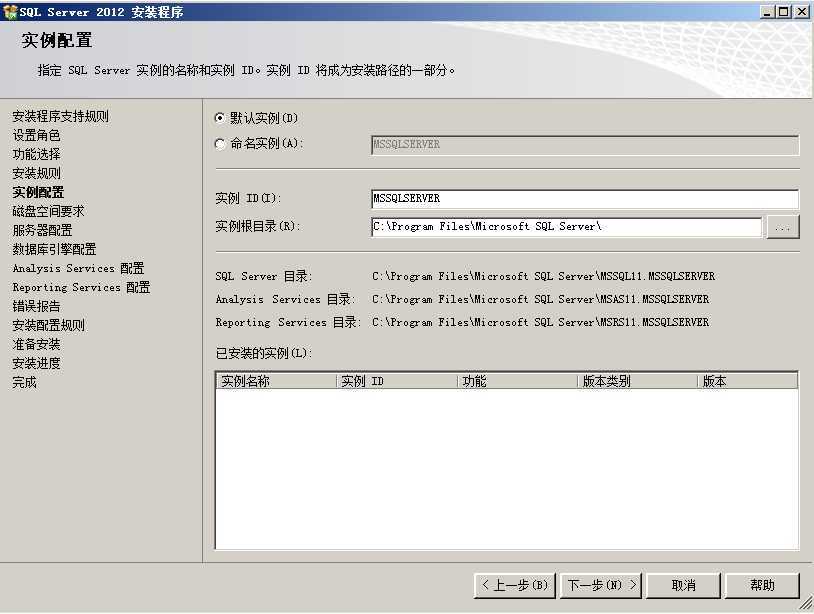Click the 已安装的实例(L) label
Image resolution: width=814 pixels, height=614 pixels.
pos(264,353)
